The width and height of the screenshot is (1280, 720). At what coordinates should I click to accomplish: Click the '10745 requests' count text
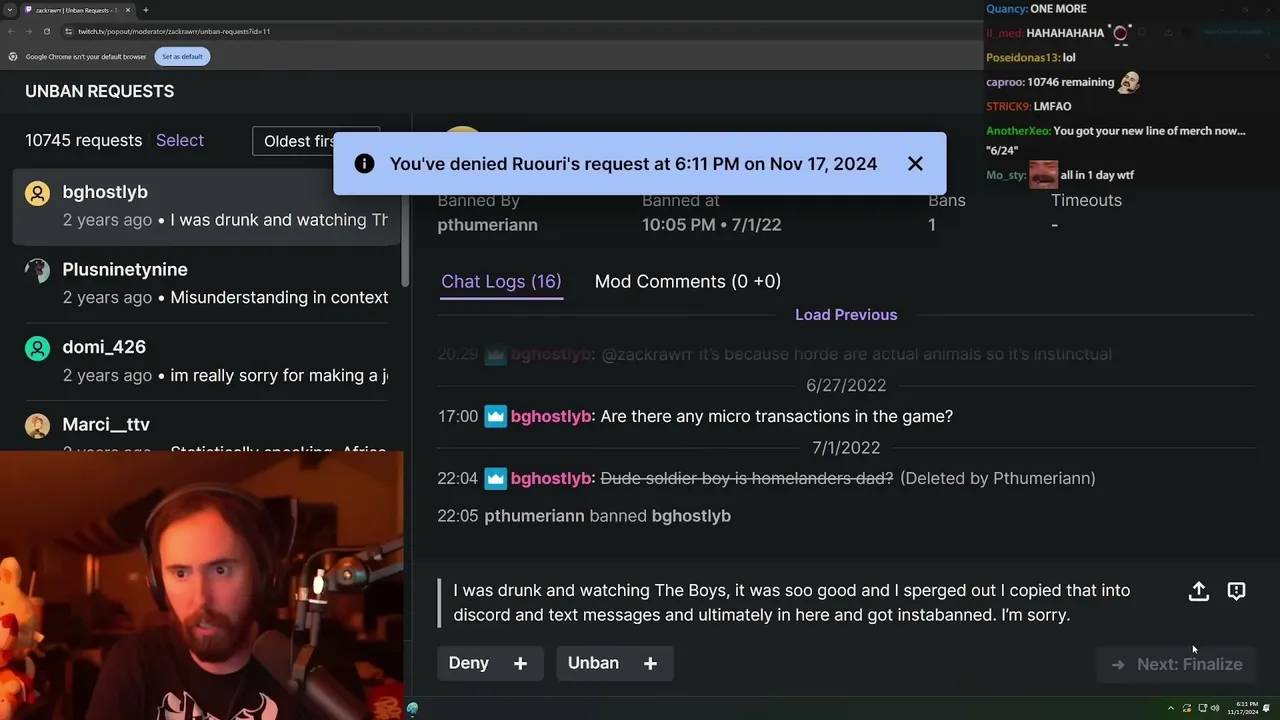[84, 140]
